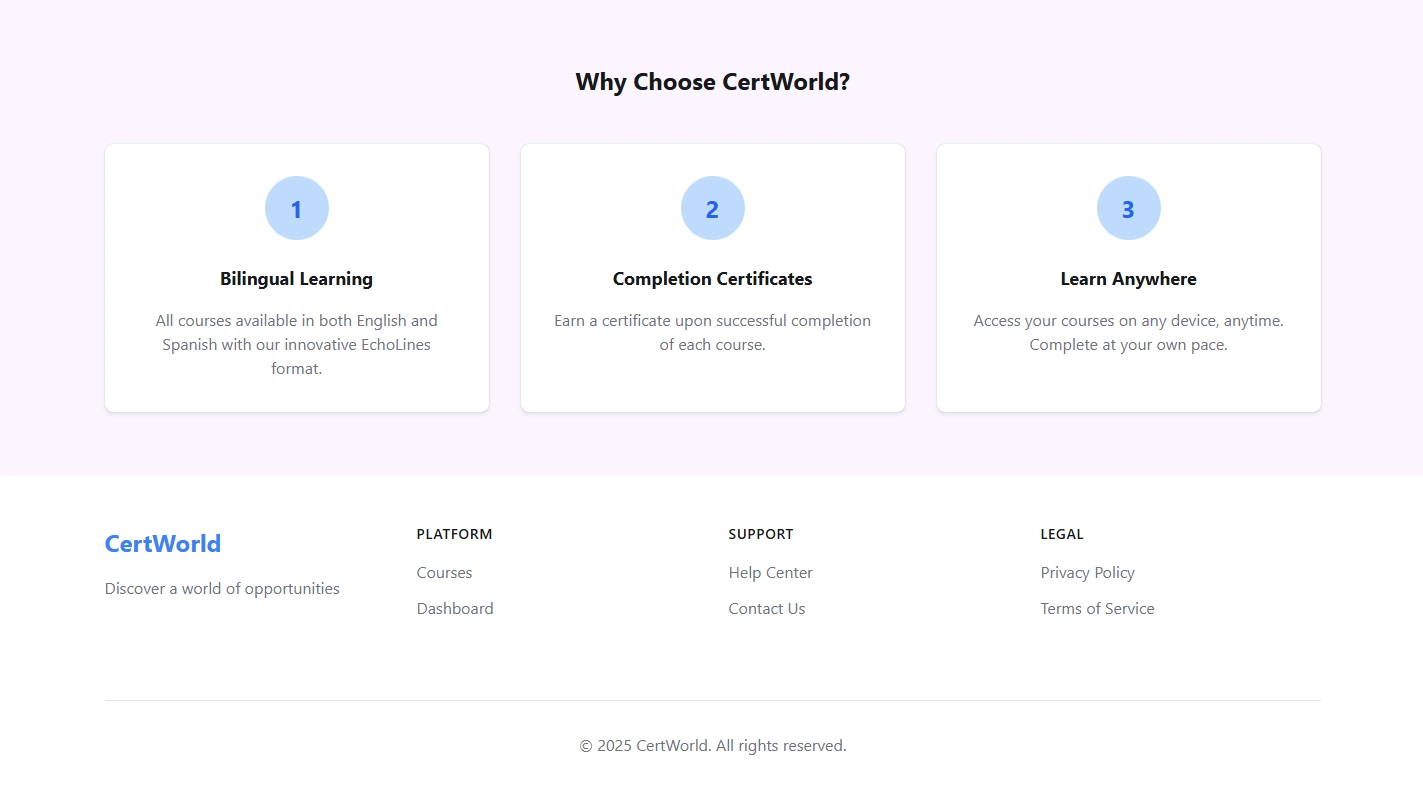Open the Courses footer link
Viewport: 1423px width, 803px height.
(444, 573)
